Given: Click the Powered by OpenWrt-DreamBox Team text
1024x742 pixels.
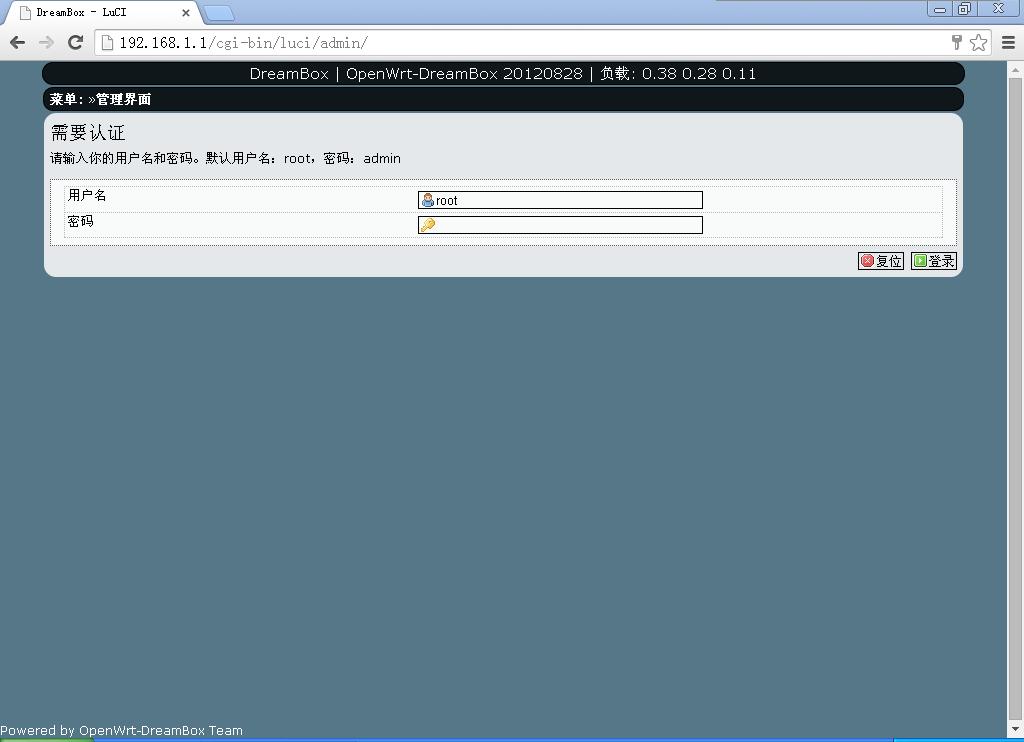Looking at the screenshot, I should tap(121, 729).
